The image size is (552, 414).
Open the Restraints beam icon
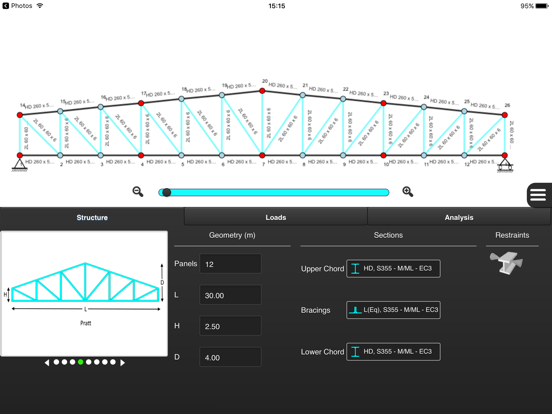tap(506, 263)
